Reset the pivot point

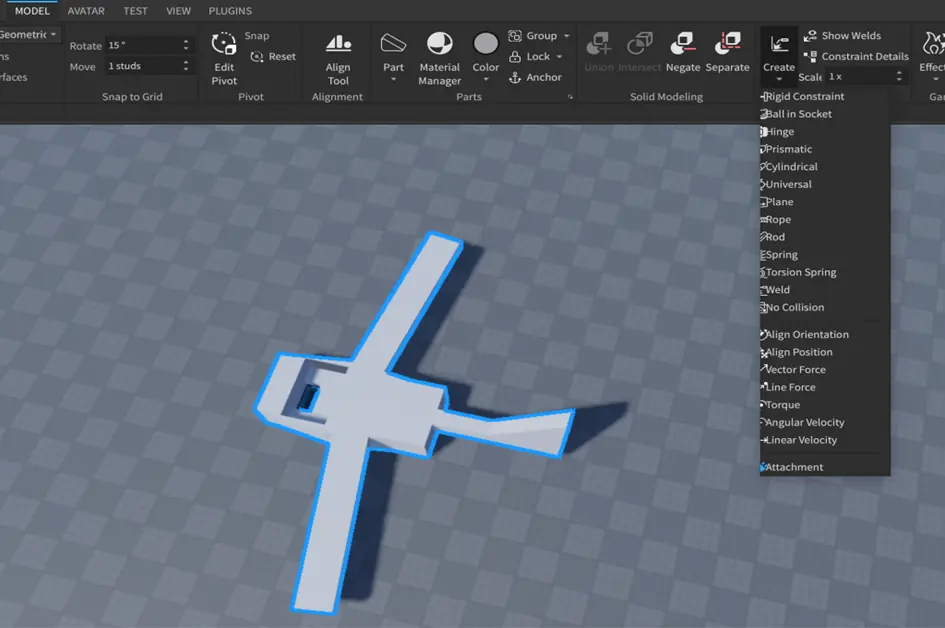pos(273,57)
